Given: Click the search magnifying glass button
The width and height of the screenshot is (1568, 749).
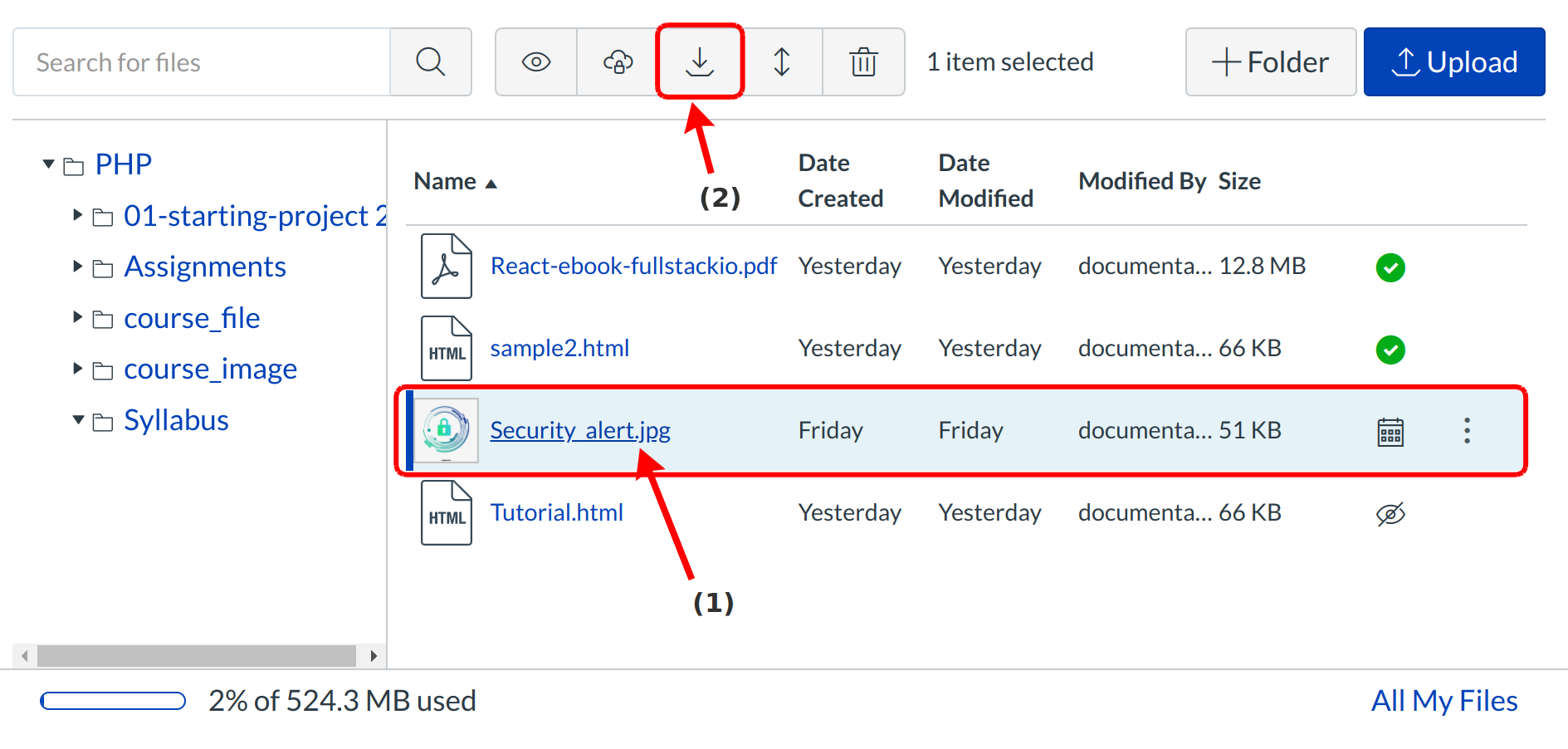Looking at the screenshot, I should tap(430, 62).
